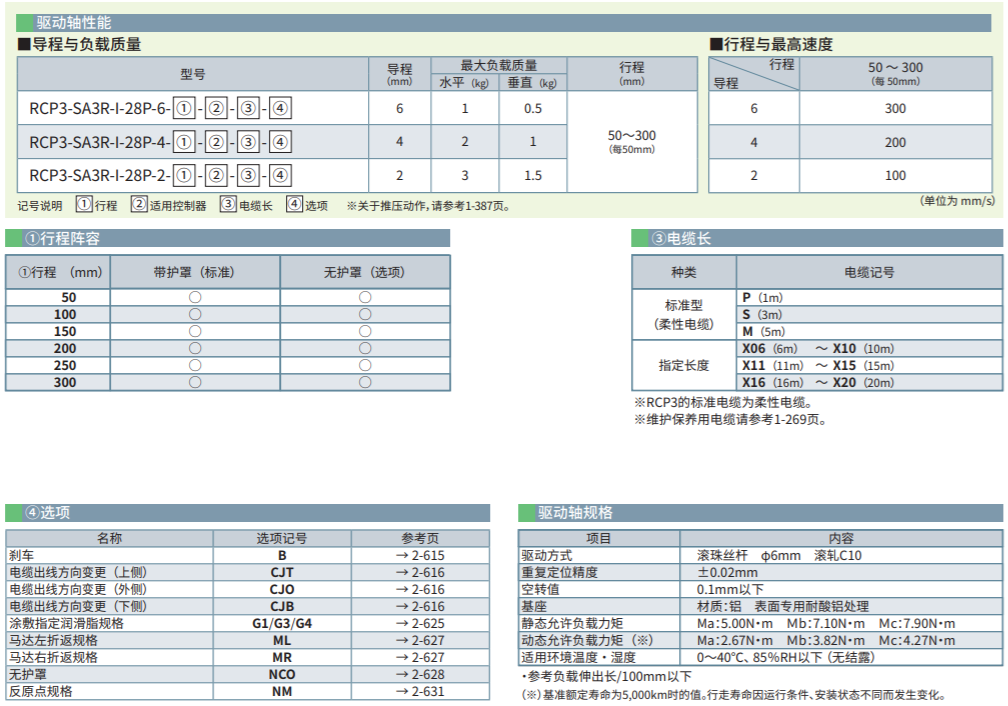Open page reference →2-627 for ML row
Image resolution: width=1008 pixels, height=706 pixels.
[420, 640]
